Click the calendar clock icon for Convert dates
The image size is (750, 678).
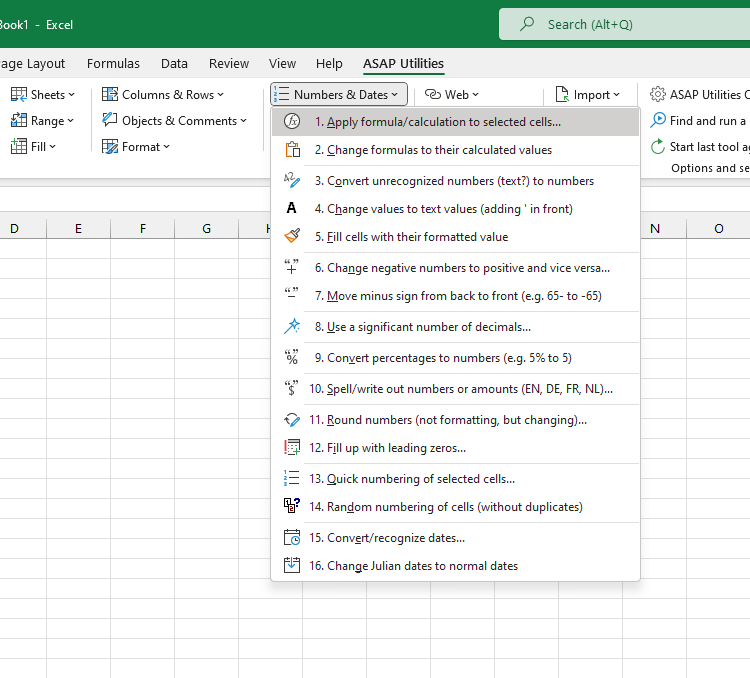pyautogui.click(x=292, y=537)
